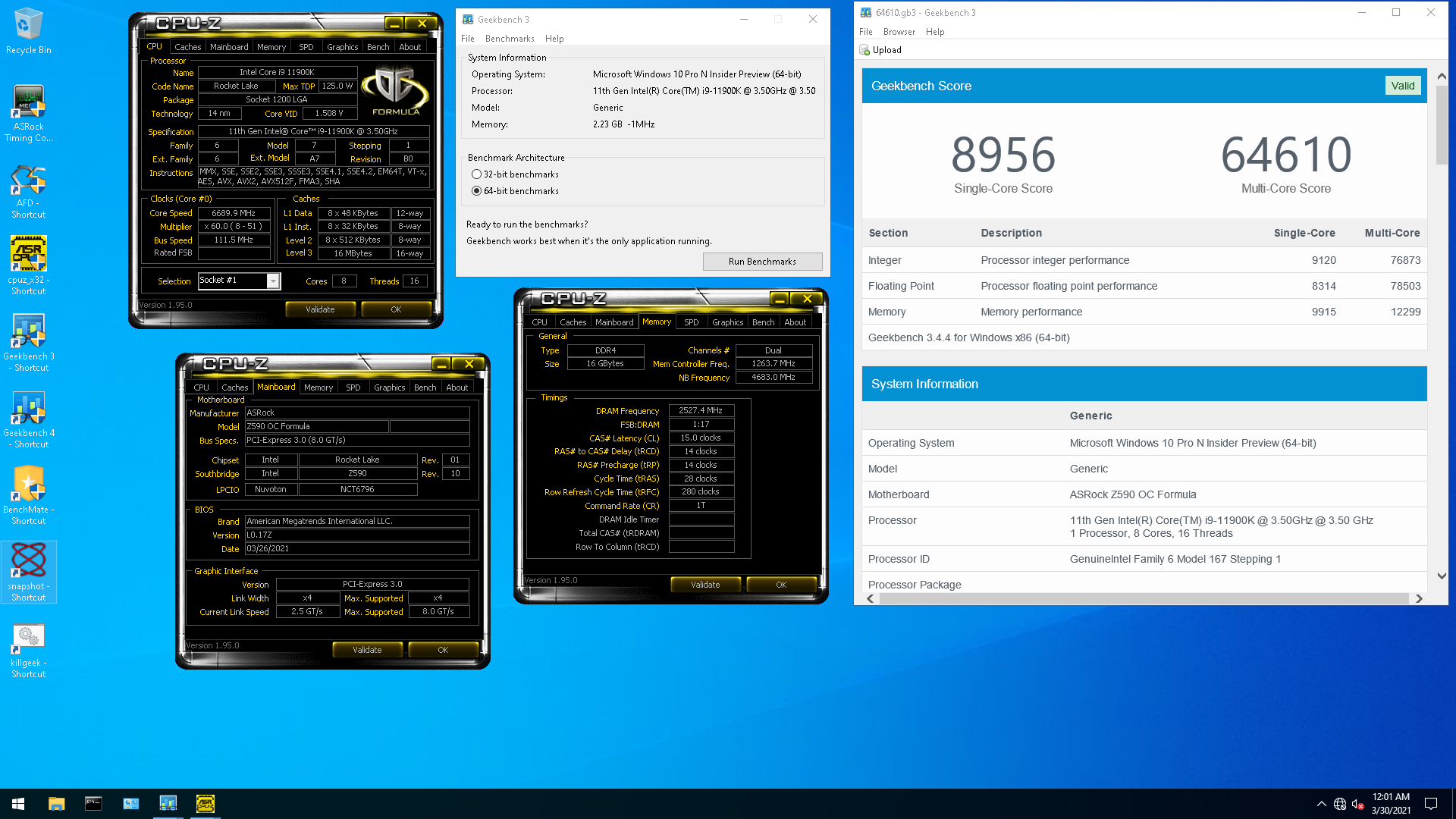Click OK in CPU-Z CPU window
This screenshot has height=819, width=1456.
tap(396, 309)
